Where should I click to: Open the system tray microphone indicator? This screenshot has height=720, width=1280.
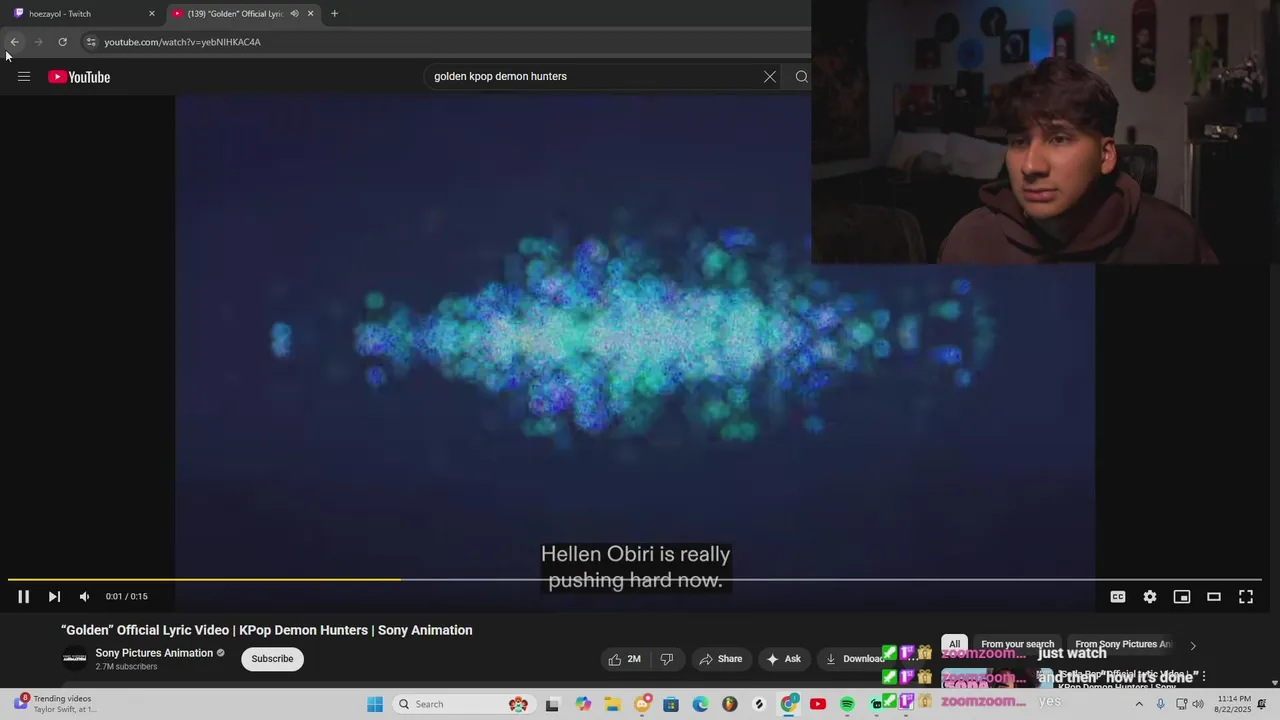coord(1160,704)
